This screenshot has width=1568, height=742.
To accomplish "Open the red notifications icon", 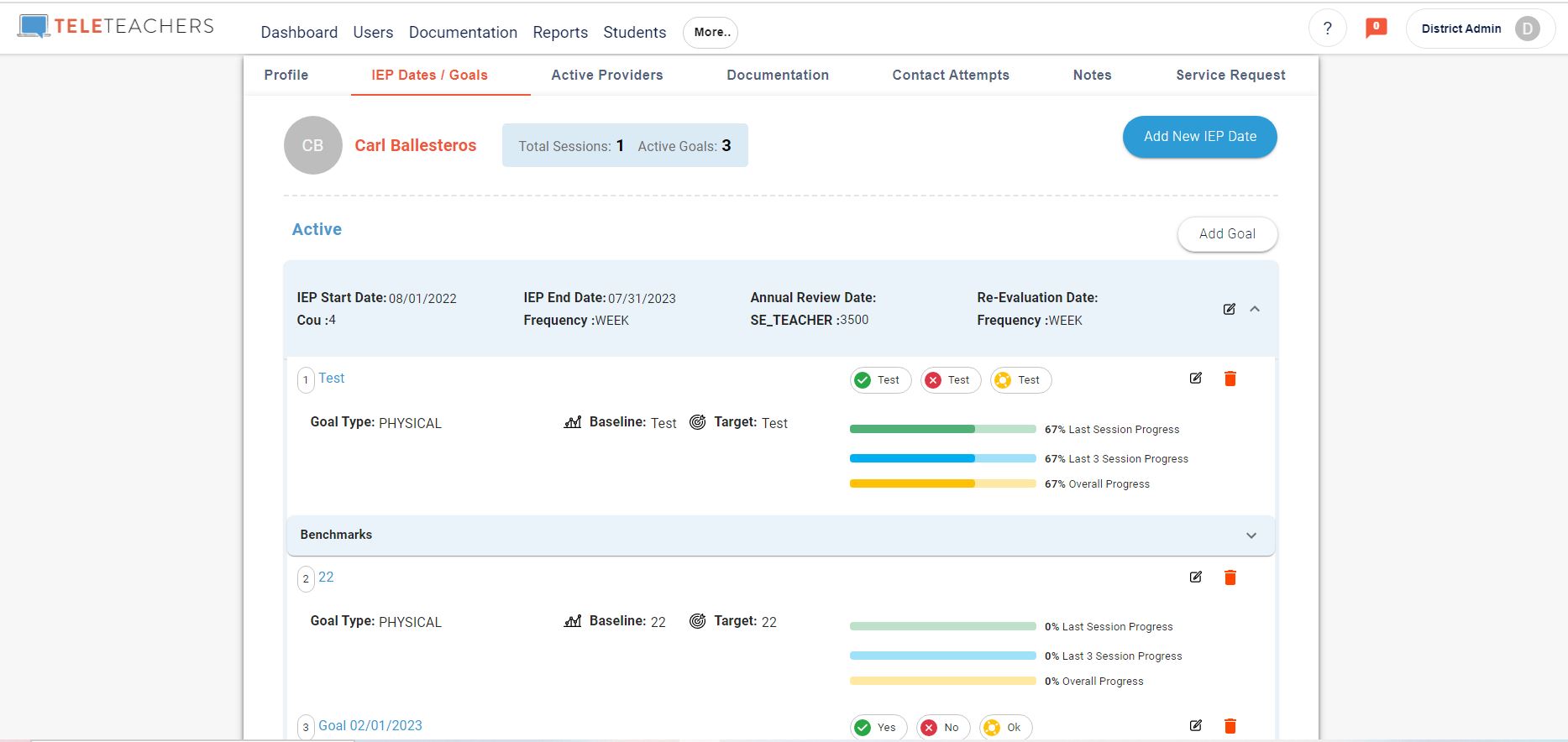I will (x=1376, y=28).
